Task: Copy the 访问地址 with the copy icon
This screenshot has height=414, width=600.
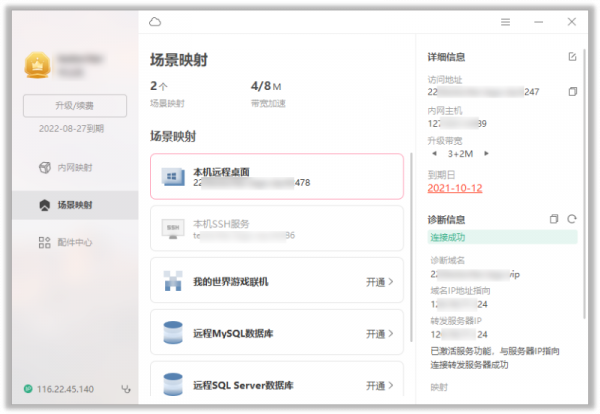Action: tap(572, 92)
